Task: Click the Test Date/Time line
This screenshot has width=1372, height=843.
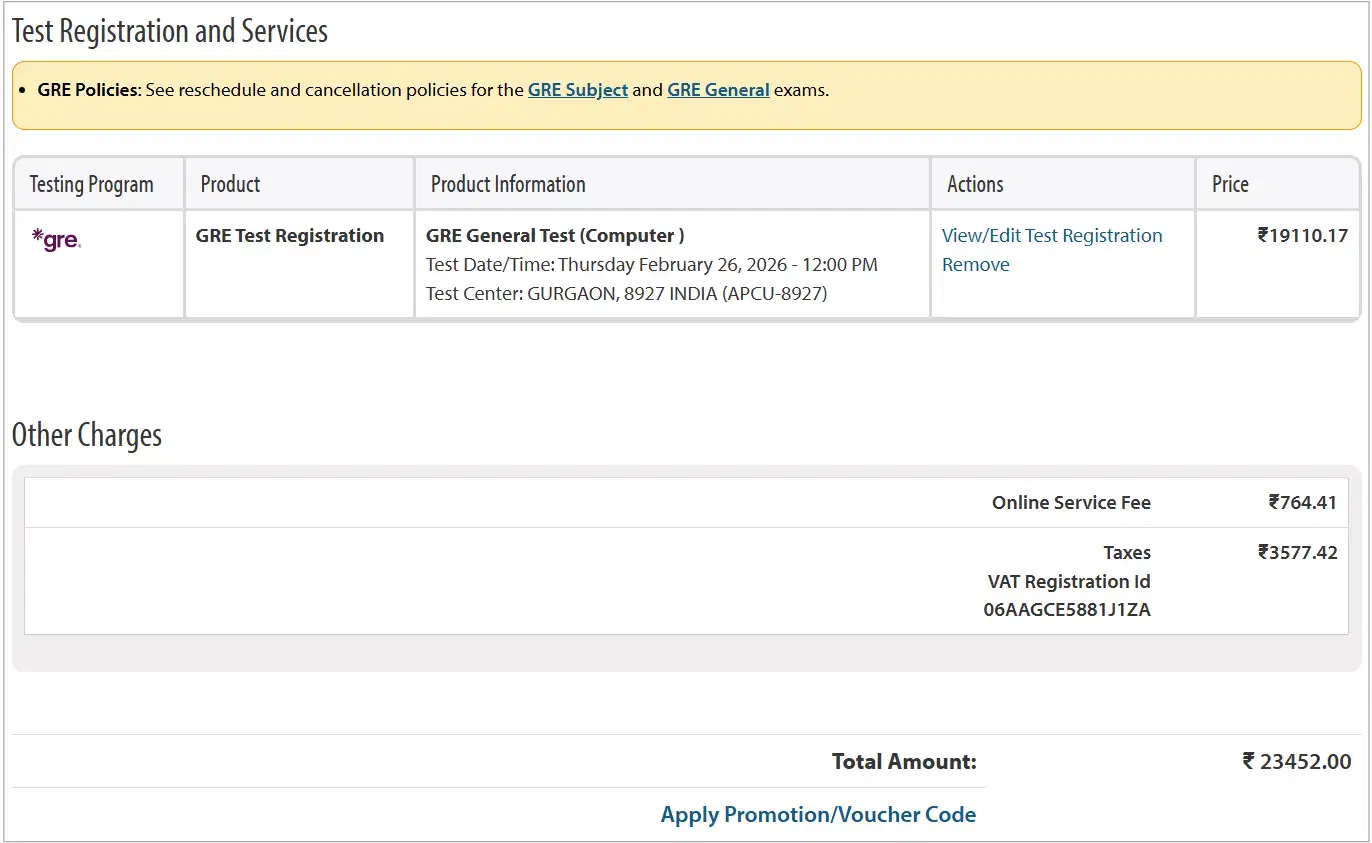Action: tap(652, 265)
